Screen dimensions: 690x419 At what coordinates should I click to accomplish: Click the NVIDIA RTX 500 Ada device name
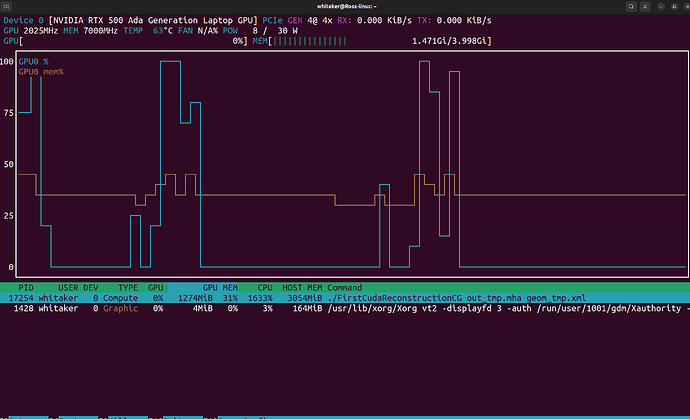click(x=153, y=21)
